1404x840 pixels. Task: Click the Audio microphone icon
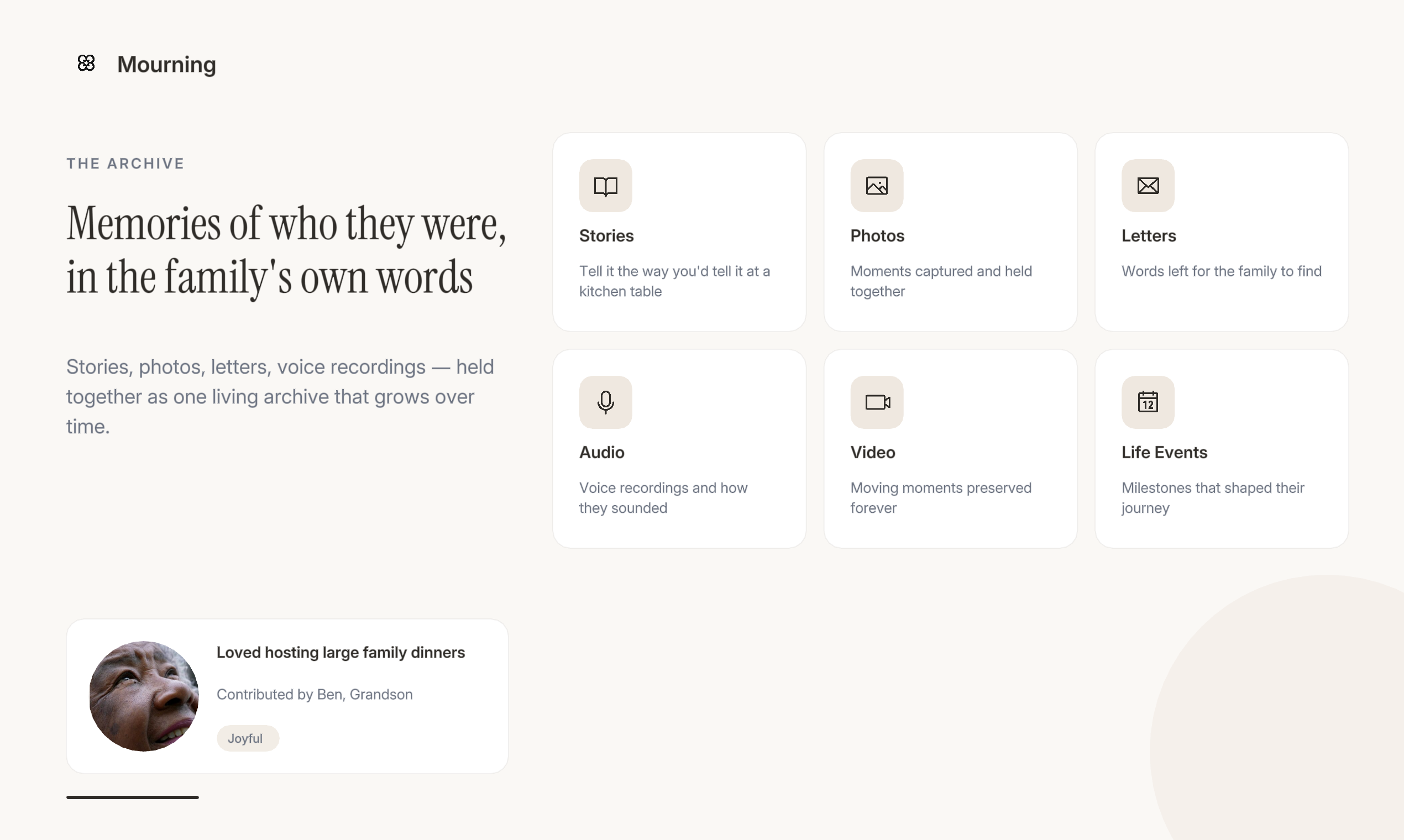tap(605, 402)
